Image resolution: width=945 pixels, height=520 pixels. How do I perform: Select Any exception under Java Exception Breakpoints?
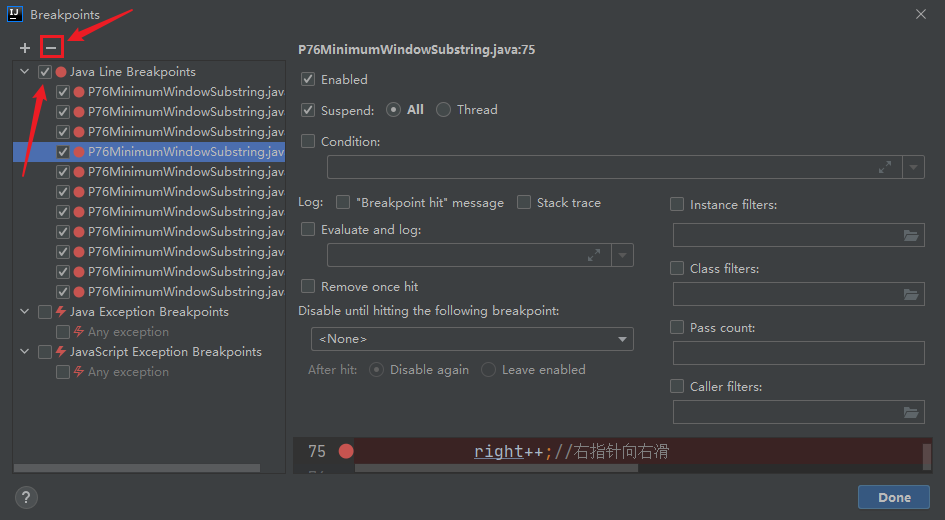tap(128, 332)
